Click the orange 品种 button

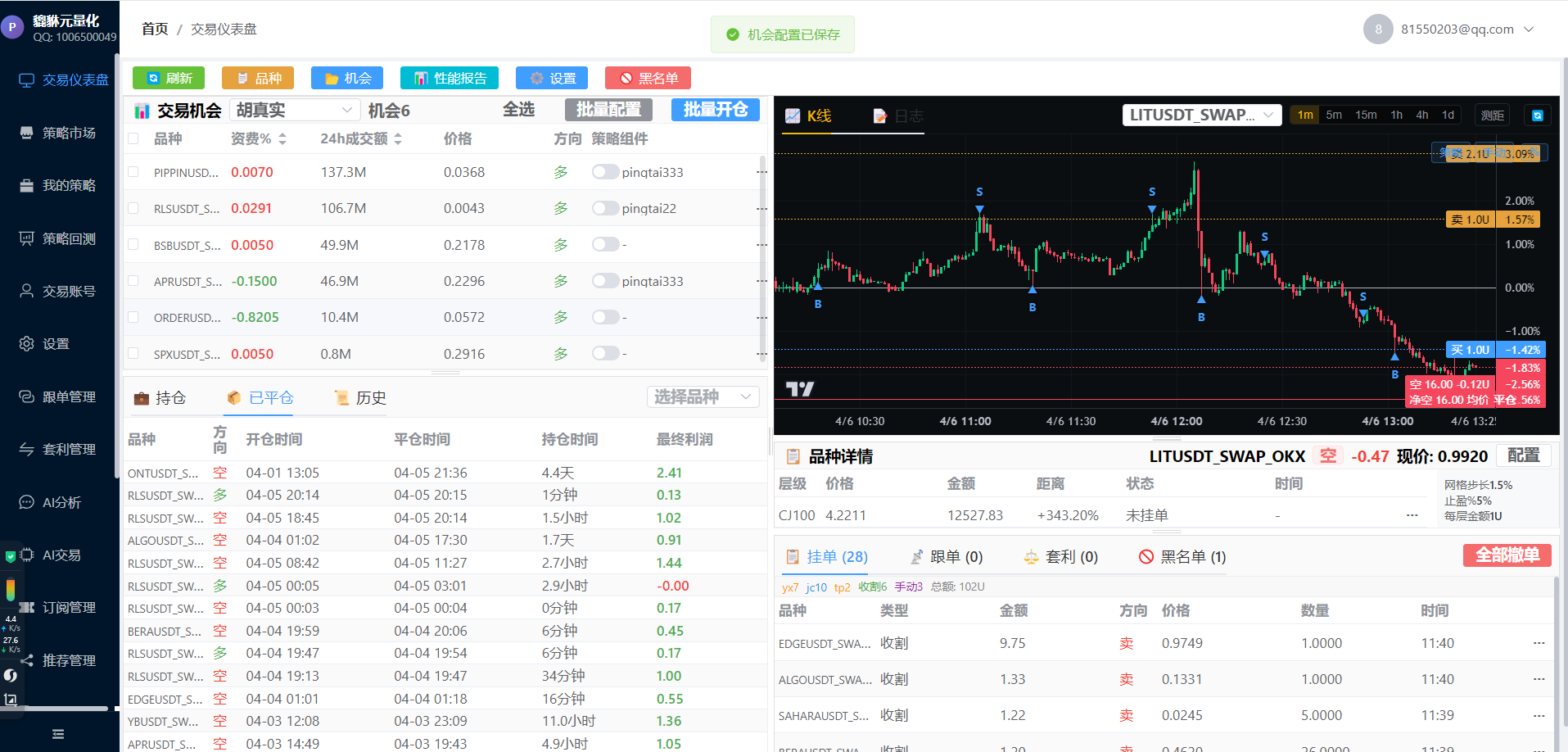[258, 78]
